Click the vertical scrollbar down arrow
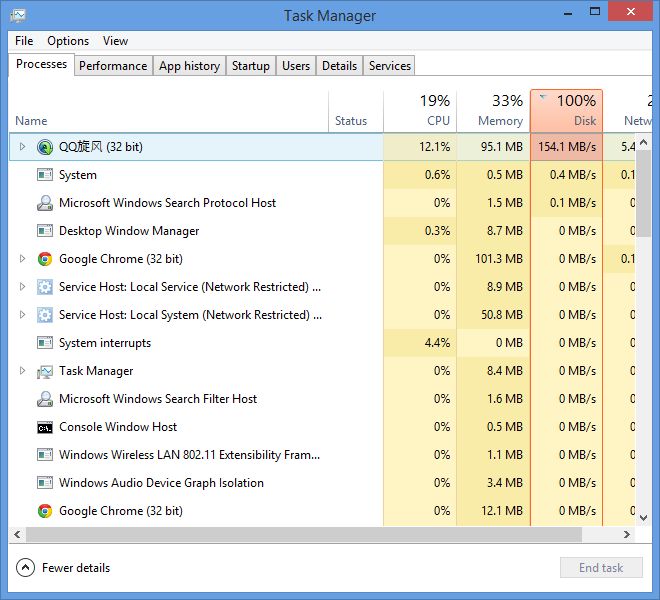The image size is (660, 600). [644, 517]
